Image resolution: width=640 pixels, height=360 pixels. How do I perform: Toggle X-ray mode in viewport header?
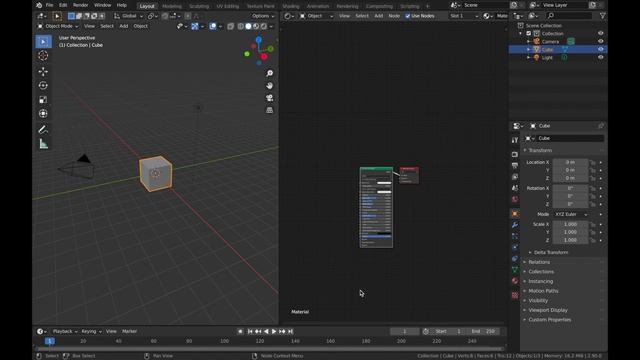(231, 26)
